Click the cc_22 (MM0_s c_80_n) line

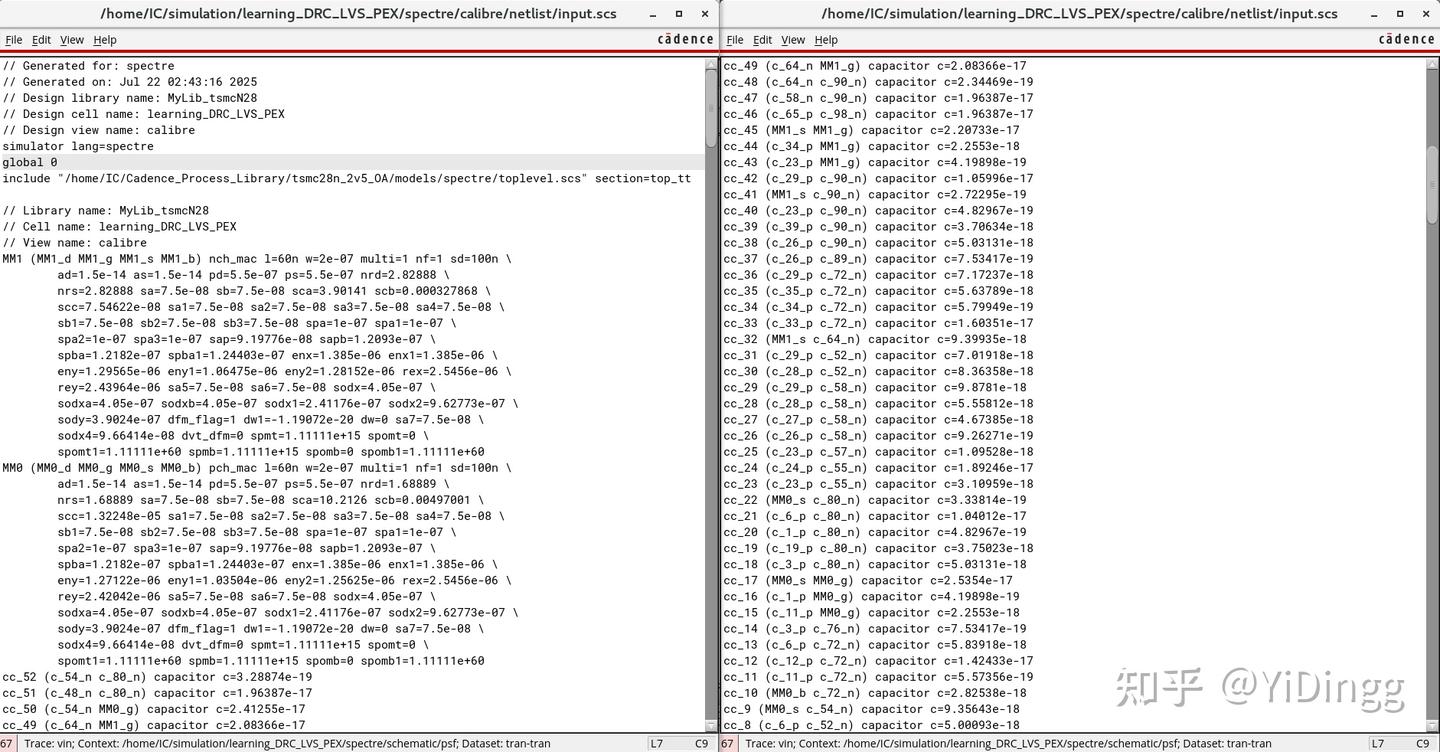click(875, 500)
